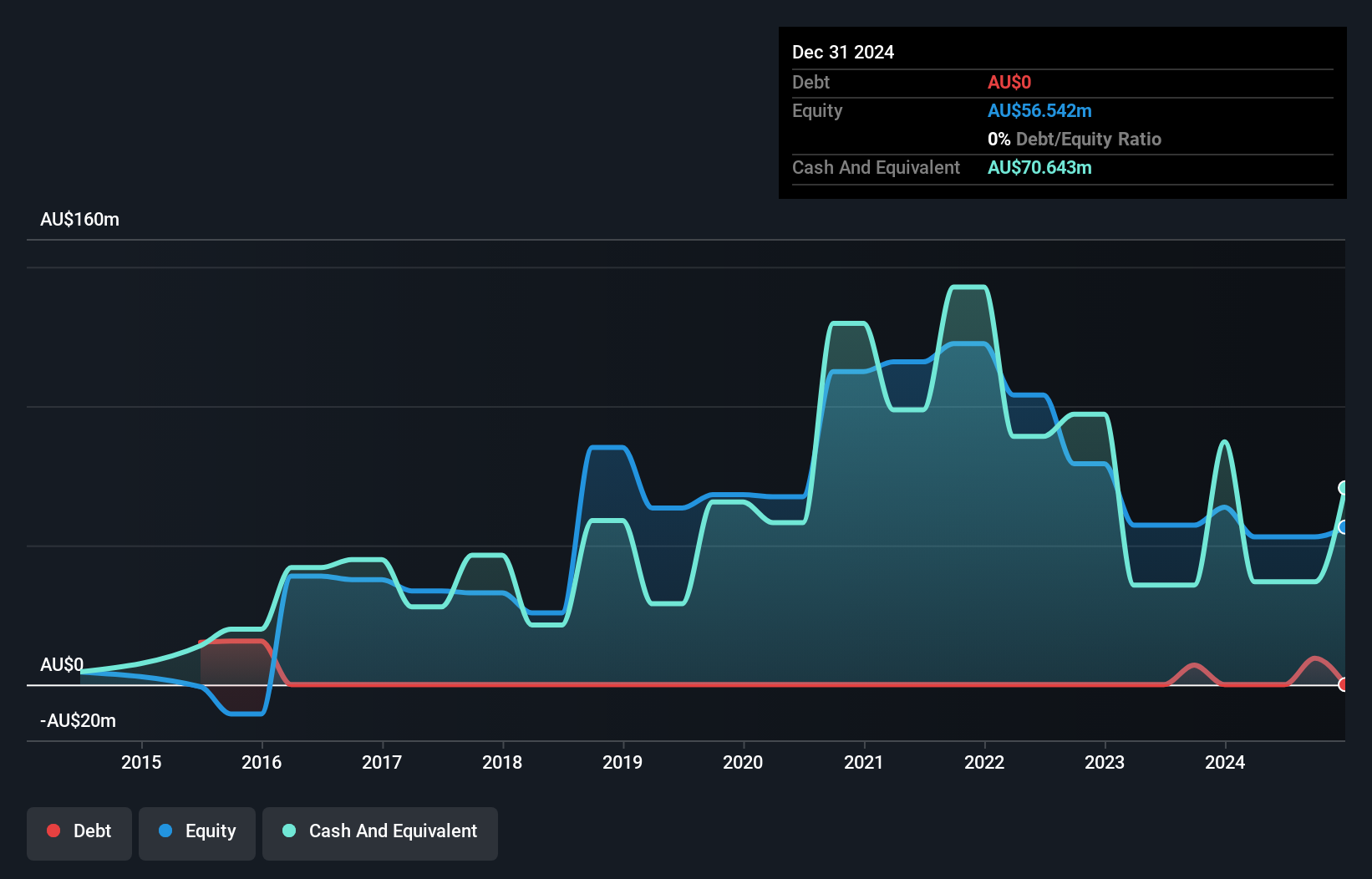Click the 0% Debt/Equity Ratio indicator

[1075, 139]
